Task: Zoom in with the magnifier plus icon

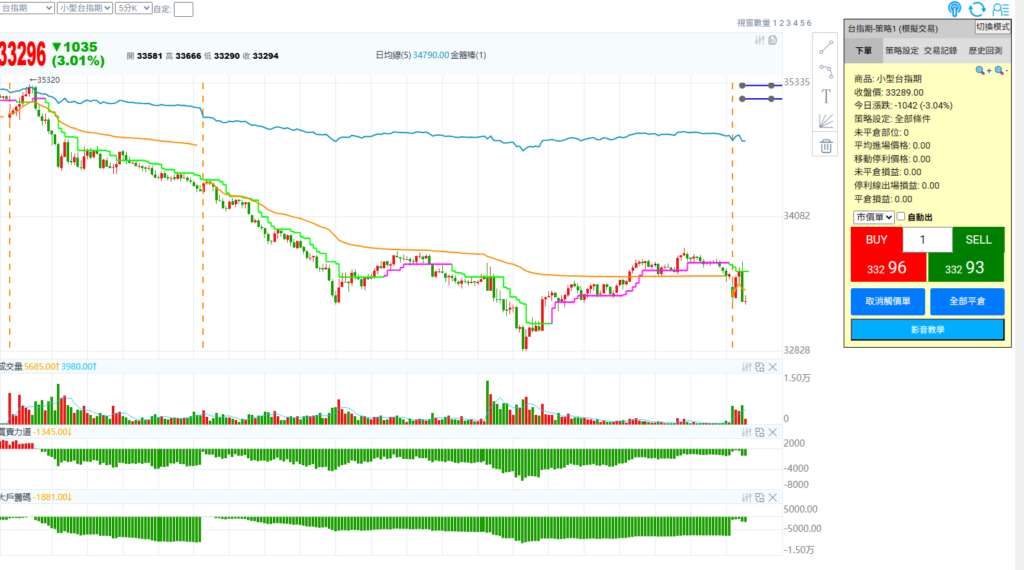Action: (983, 71)
